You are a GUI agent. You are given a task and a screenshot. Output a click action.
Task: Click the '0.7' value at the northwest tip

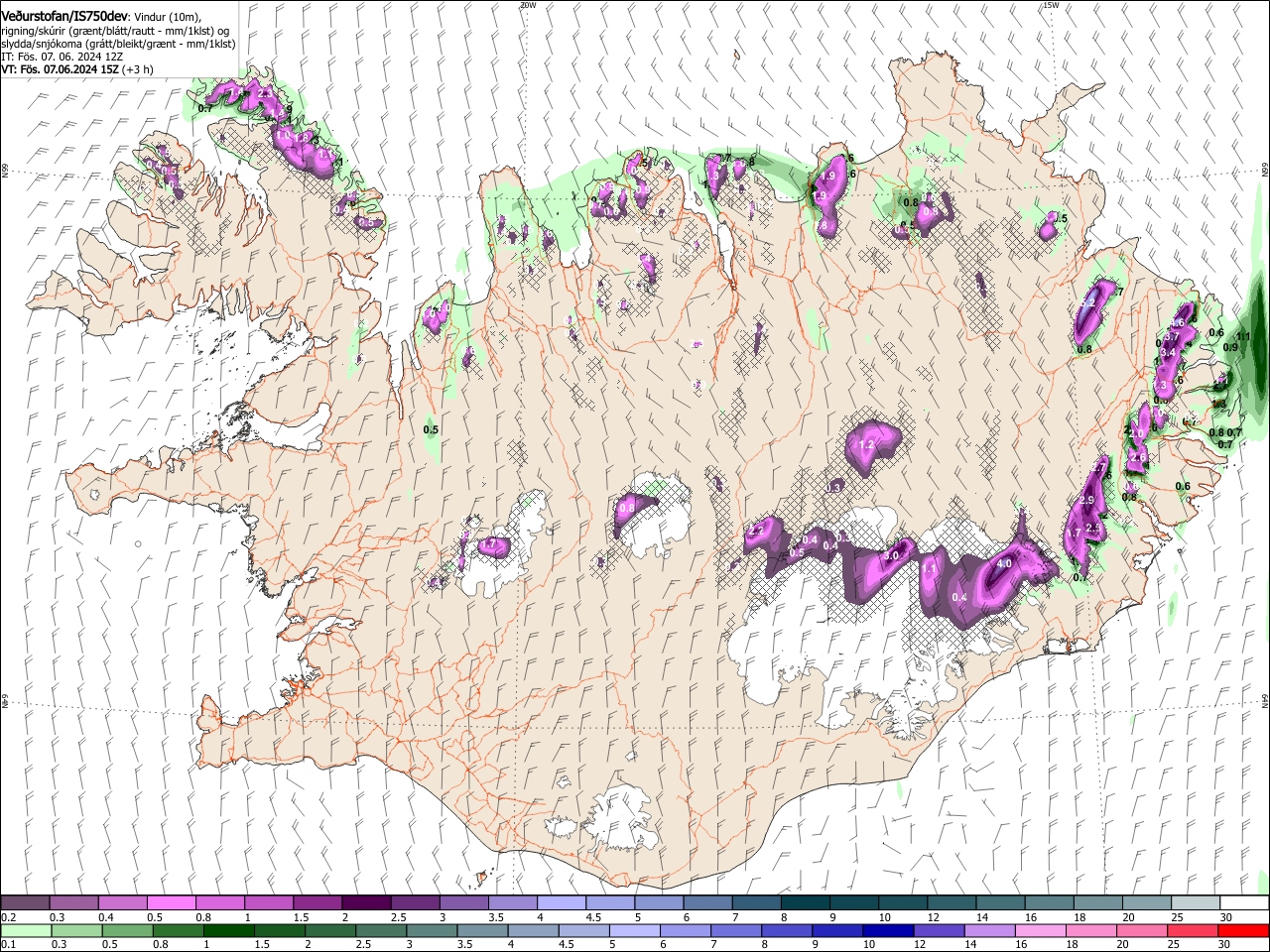click(x=204, y=107)
